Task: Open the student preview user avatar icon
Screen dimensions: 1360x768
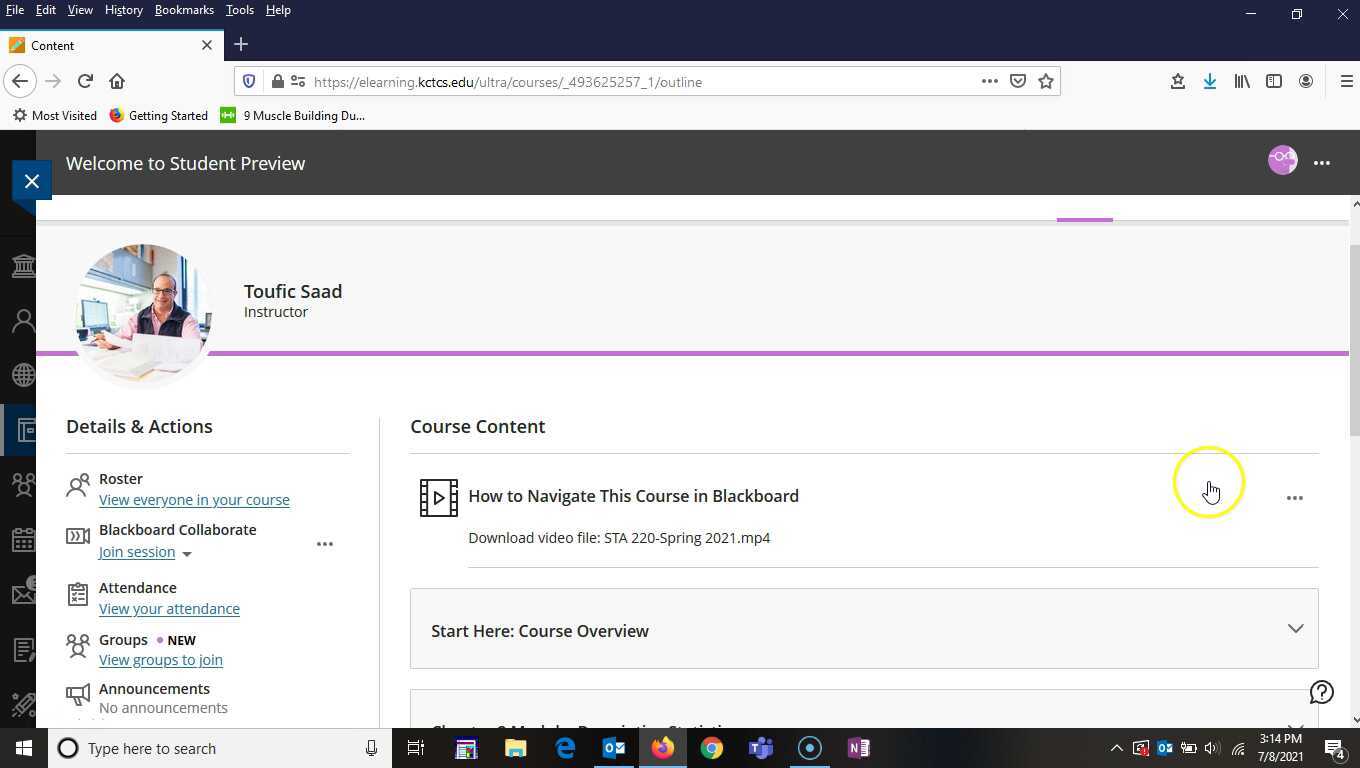Action: 1282,160
